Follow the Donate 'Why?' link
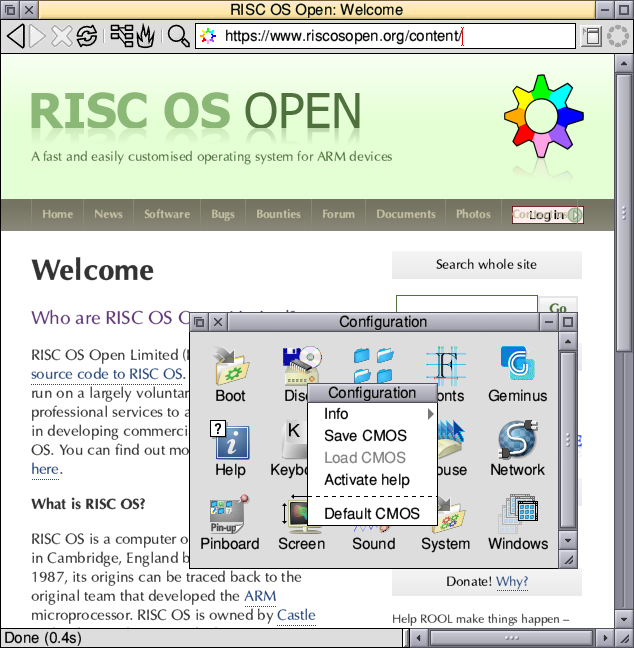Image resolution: width=634 pixels, height=648 pixels. (x=512, y=581)
